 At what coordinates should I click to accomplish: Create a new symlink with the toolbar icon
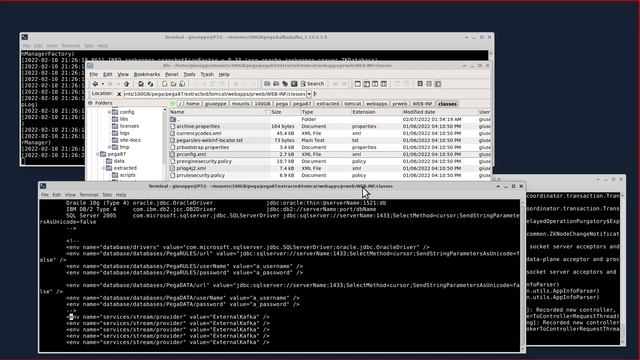pos(182,84)
